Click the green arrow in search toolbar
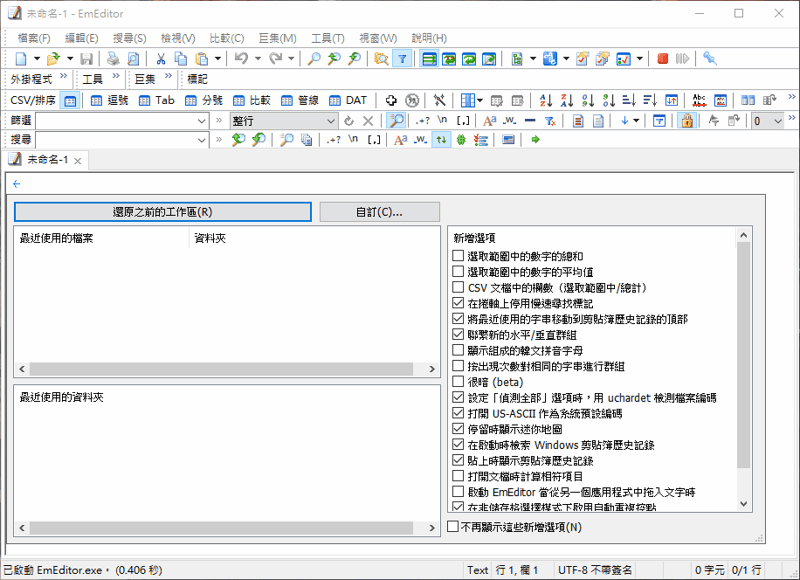The image size is (800, 580). [535, 139]
